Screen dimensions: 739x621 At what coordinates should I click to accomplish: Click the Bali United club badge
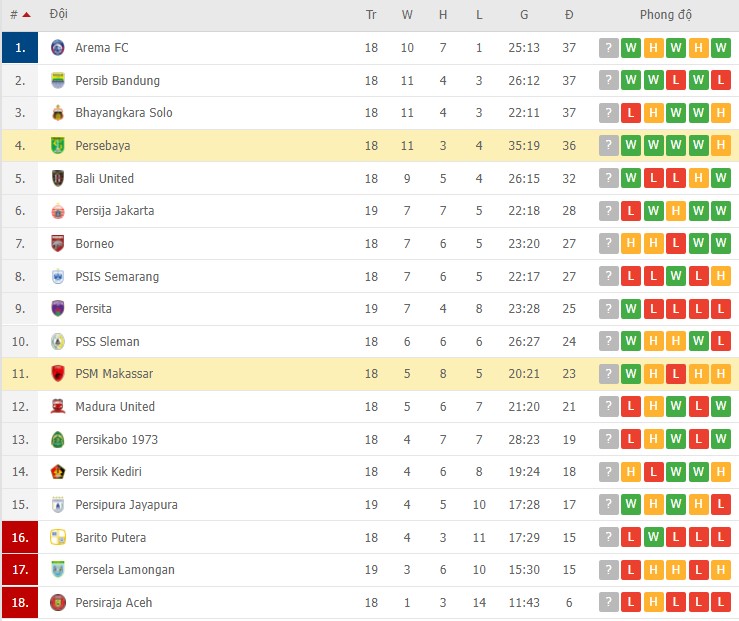[57, 179]
